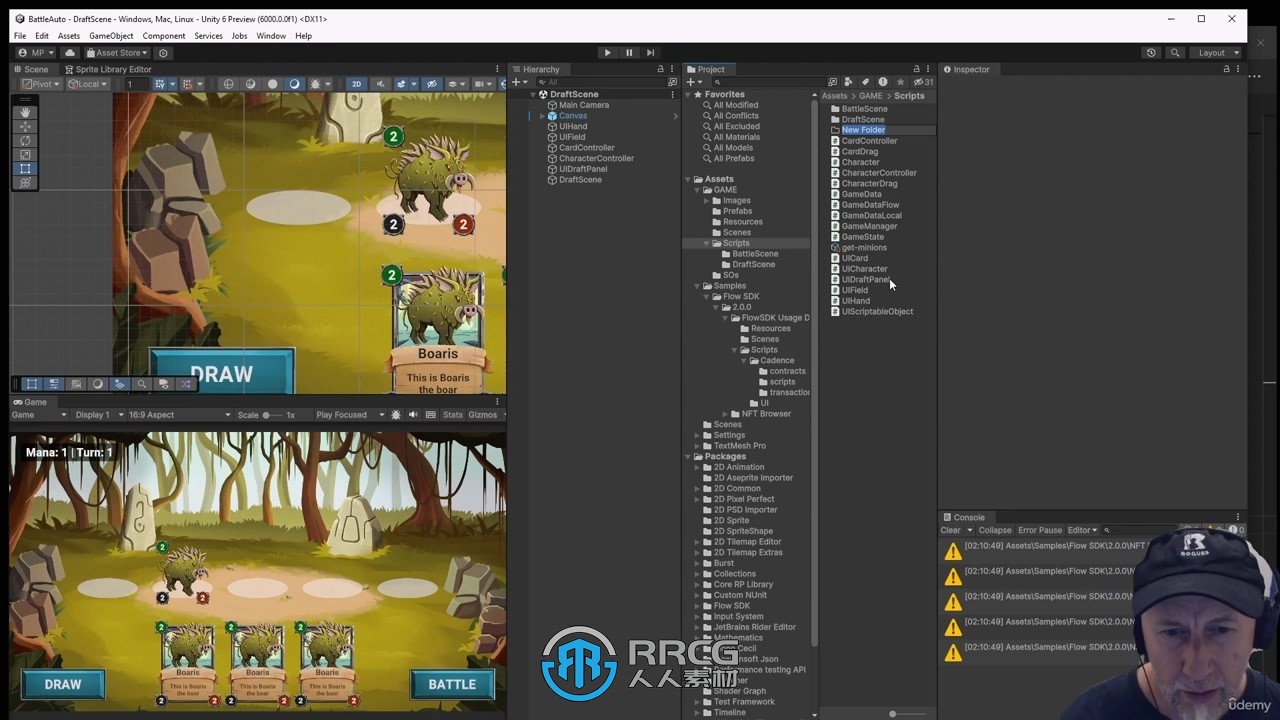The image size is (1280, 720).
Task: Open the GameObject menu
Action: (x=111, y=36)
